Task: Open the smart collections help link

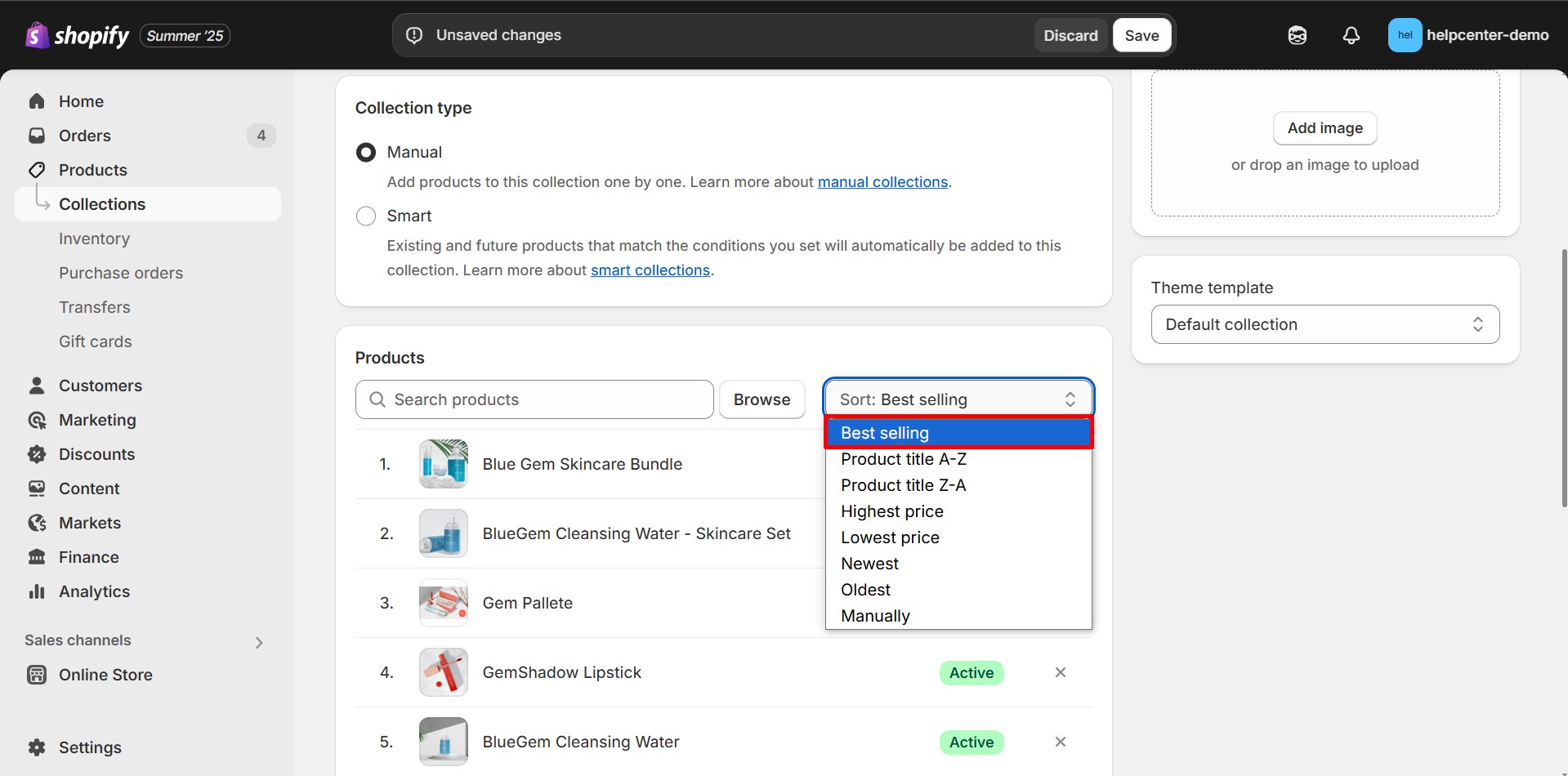Action: [650, 270]
